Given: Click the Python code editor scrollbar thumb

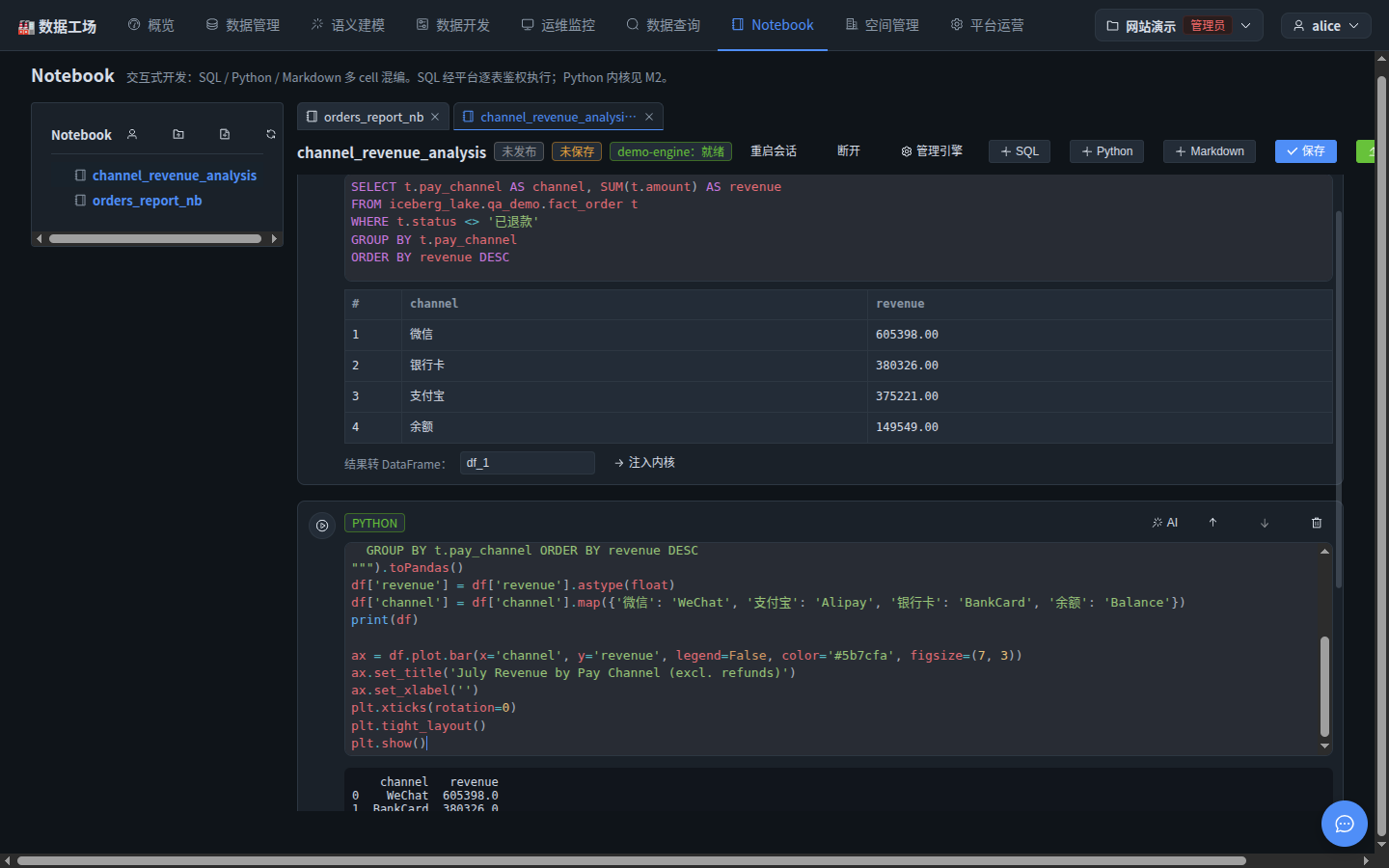Looking at the screenshot, I should (x=1324, y=687).
